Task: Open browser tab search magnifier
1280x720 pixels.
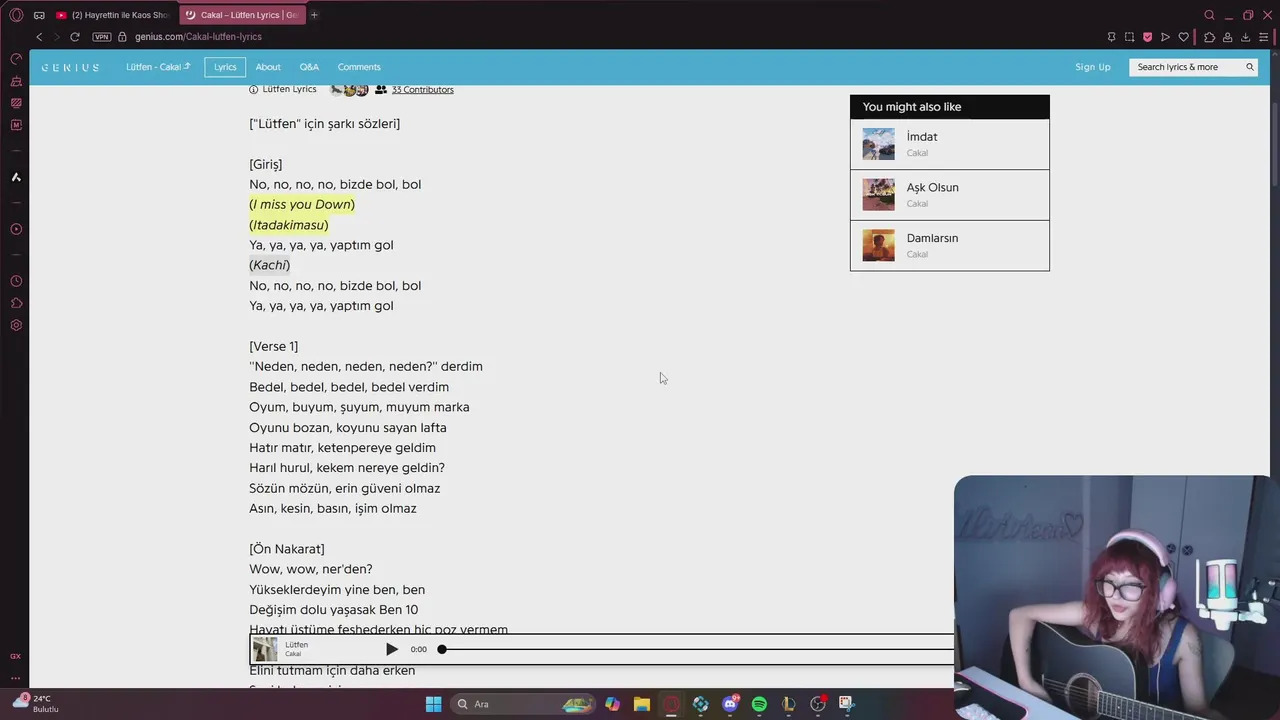Action: 1209,15
